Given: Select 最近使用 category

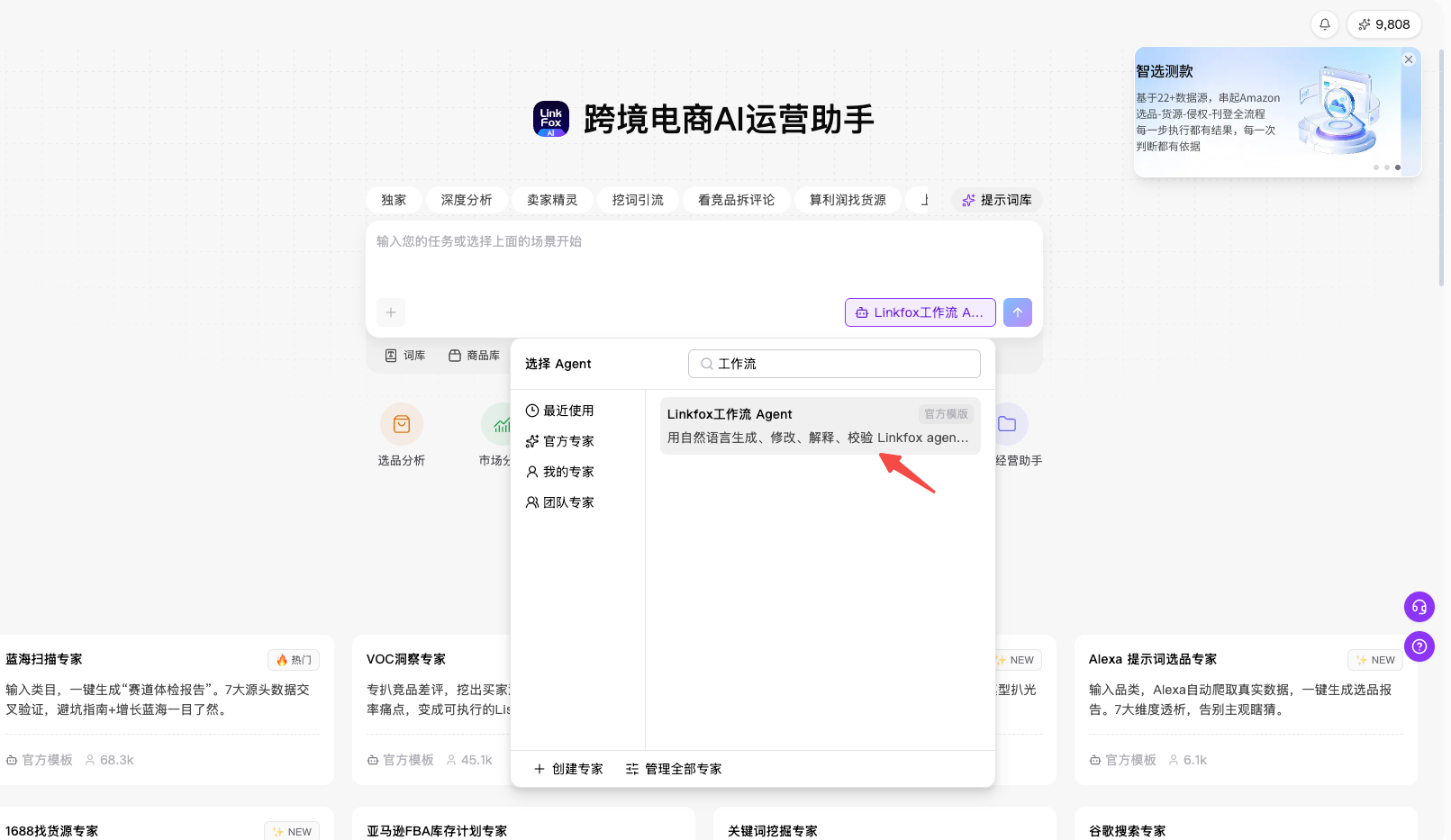Looking at the screenshot, I should point(560,411).
